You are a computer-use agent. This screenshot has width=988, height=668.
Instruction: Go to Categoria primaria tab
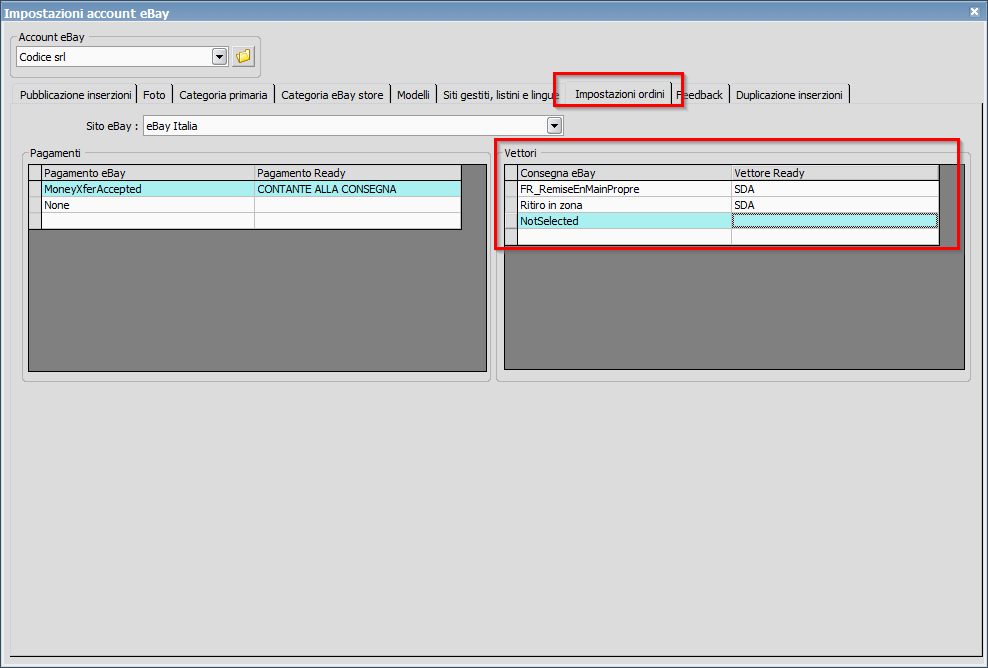(x=223, y=95)
